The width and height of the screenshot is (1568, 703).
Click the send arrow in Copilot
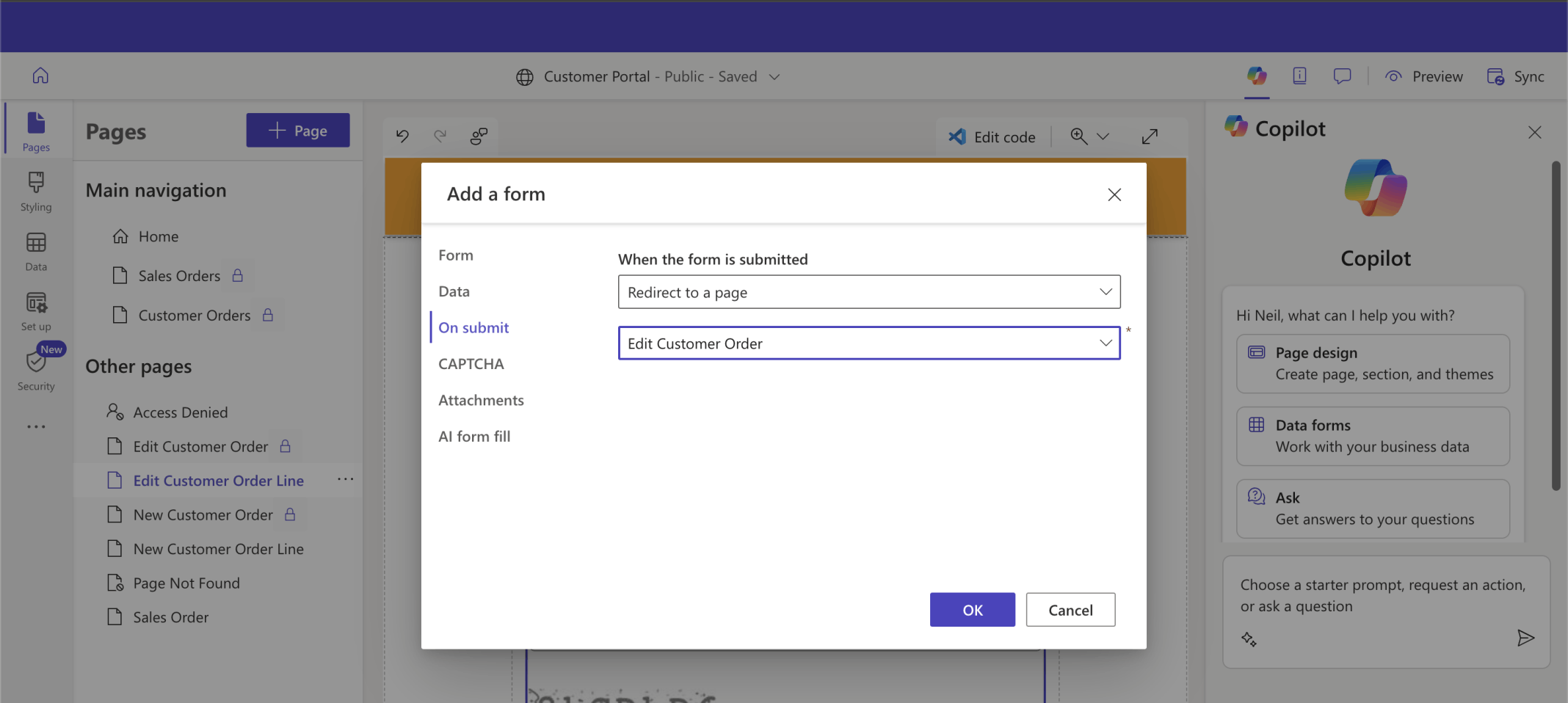coord(1525,638)
